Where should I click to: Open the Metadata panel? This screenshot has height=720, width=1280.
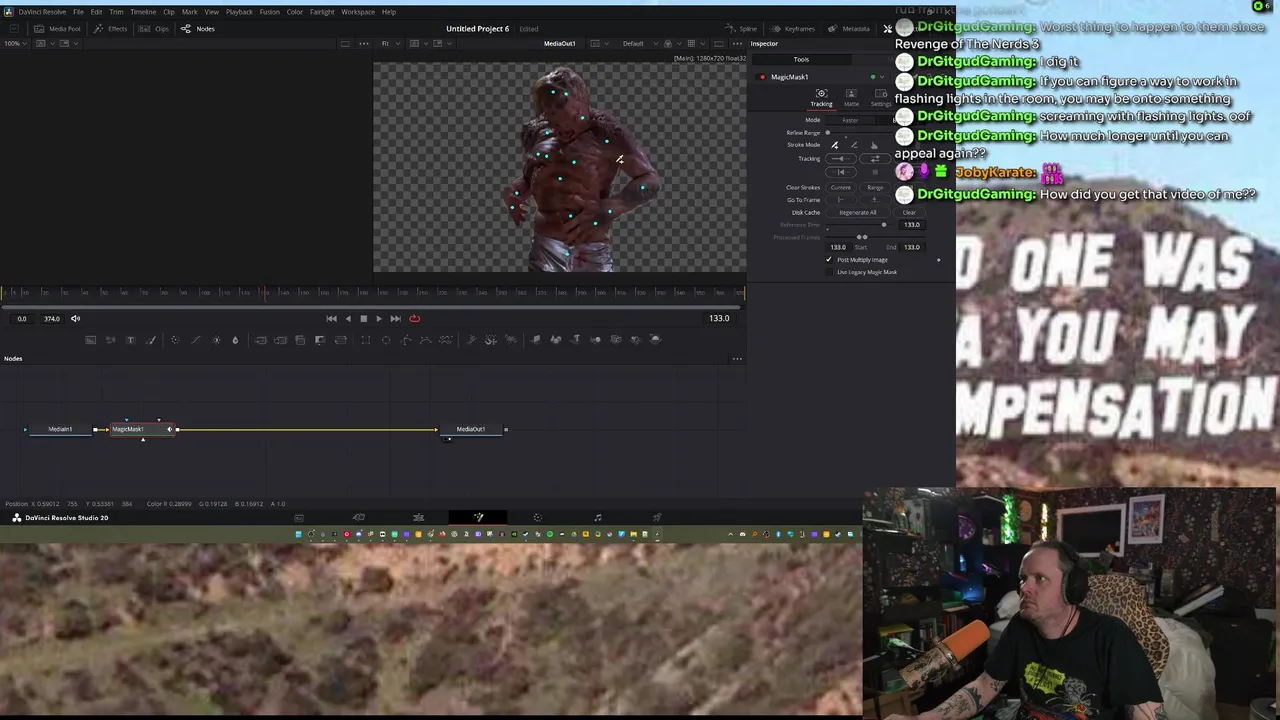click(x=849, y=28)
